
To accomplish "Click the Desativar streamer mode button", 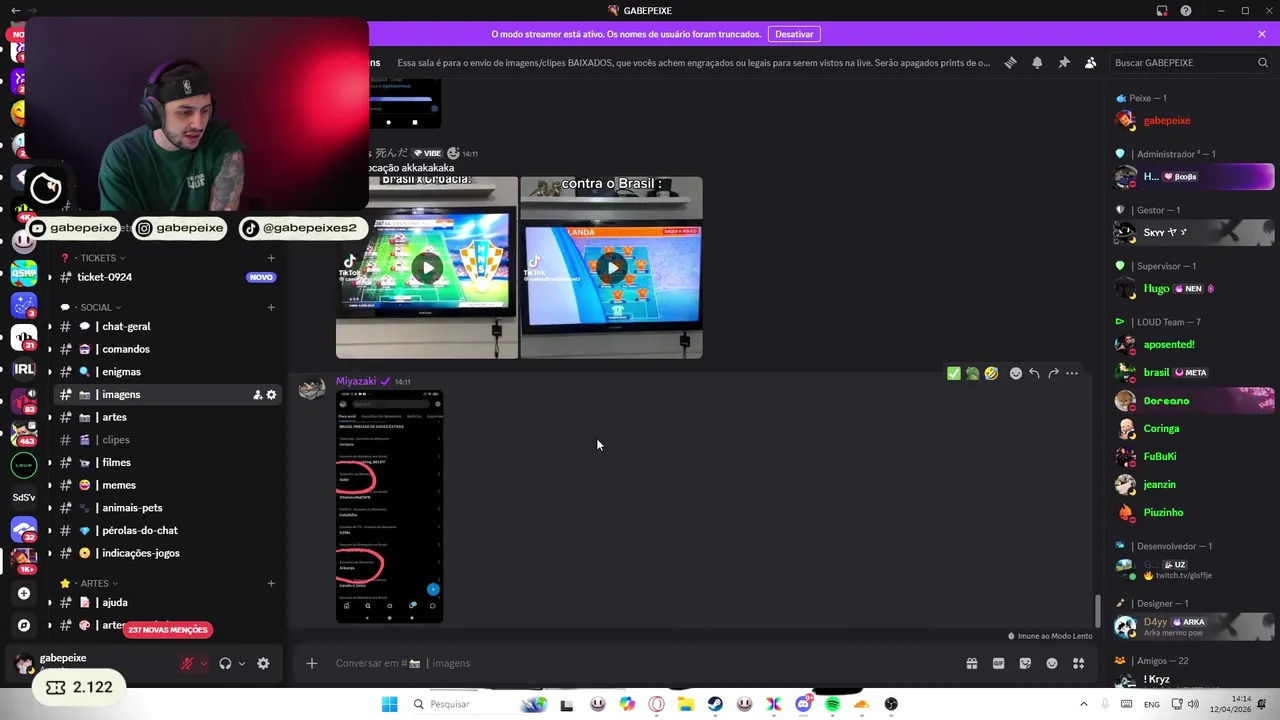I will (x=794, y=34).
